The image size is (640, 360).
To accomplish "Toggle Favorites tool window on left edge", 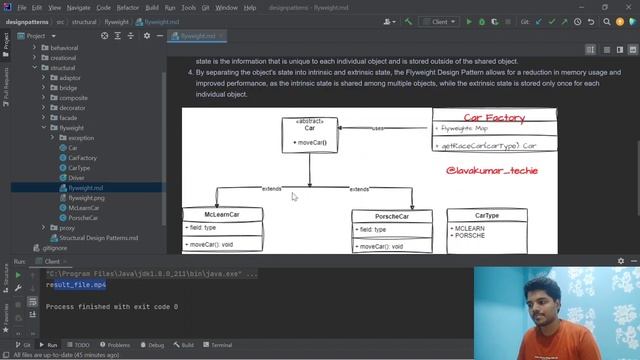I will [x=6, y=318].
